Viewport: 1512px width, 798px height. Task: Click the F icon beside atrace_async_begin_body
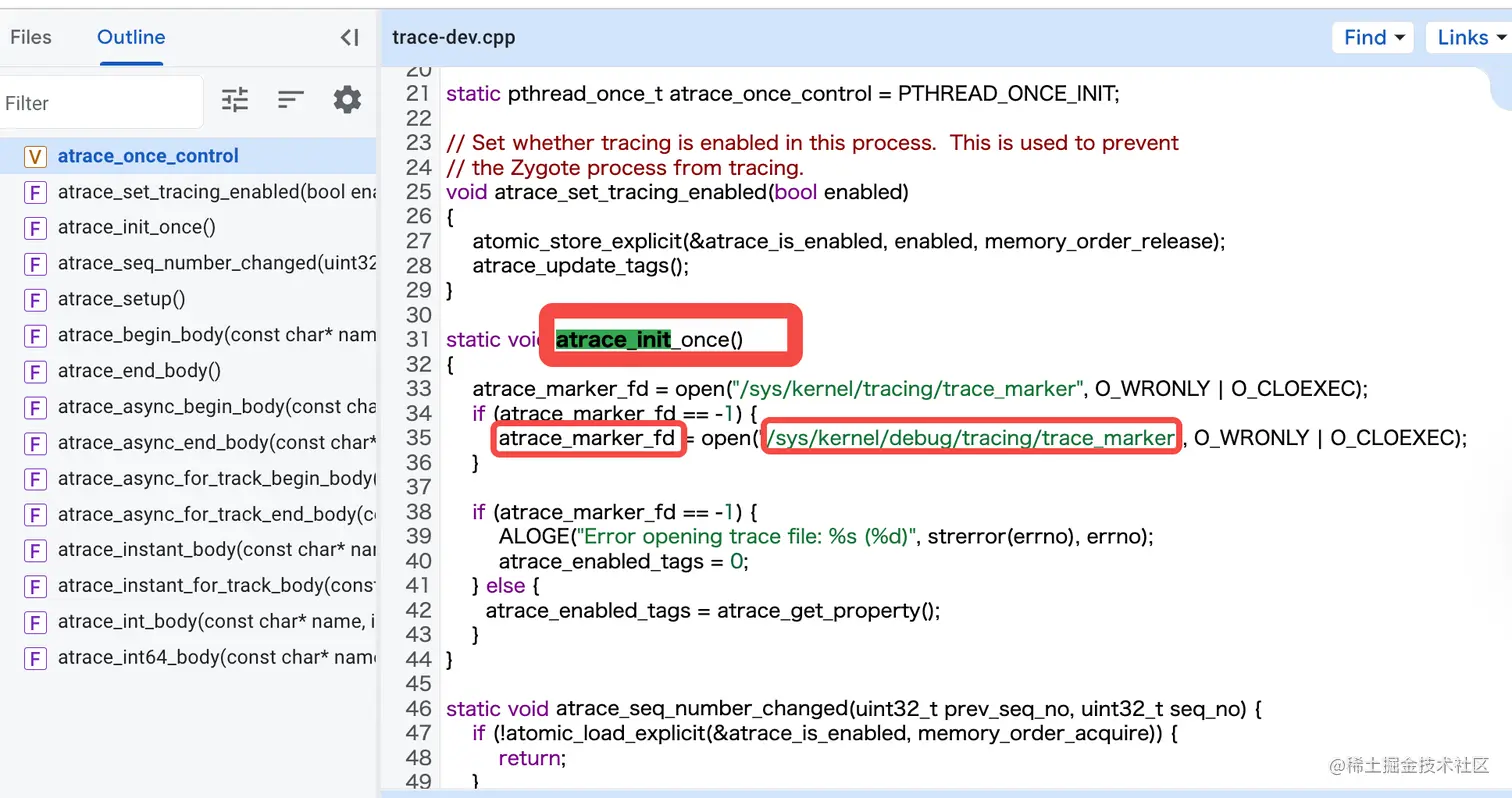[35, 408]
